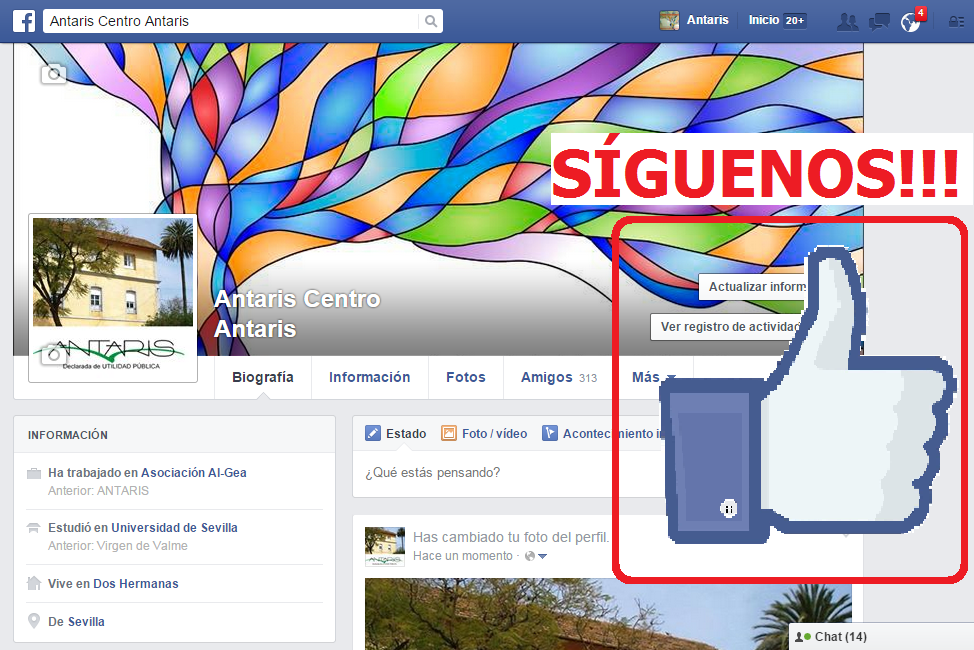The width and height of the screenshot is (974, 650).
Task: Click house icon beside Vive en
Action: pyautogui.click(x=34, y=583)
